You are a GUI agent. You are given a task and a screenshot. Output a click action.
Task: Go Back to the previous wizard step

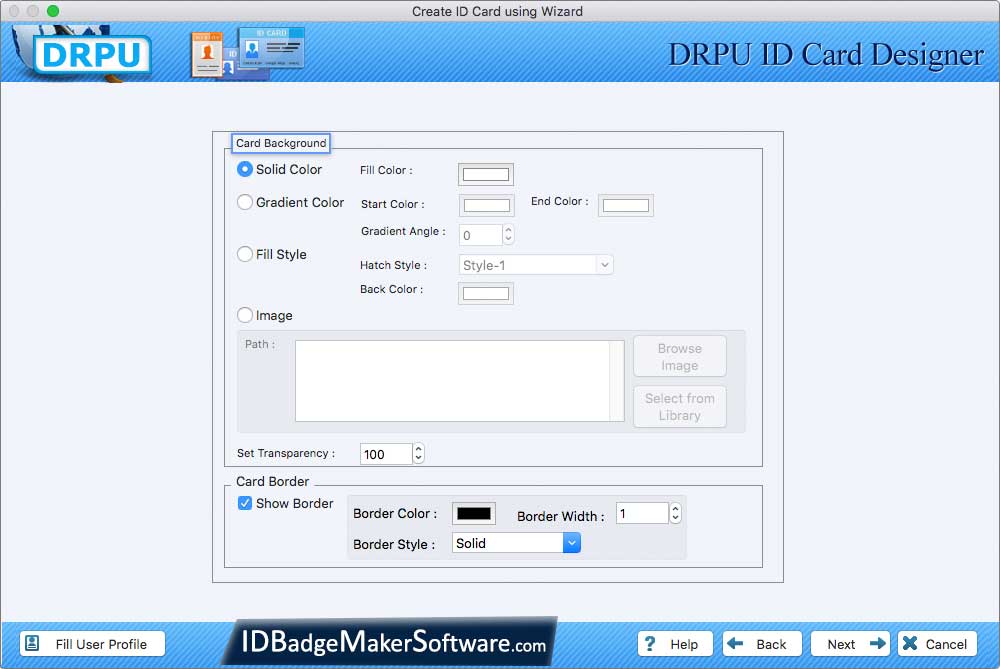click(763, 643)
